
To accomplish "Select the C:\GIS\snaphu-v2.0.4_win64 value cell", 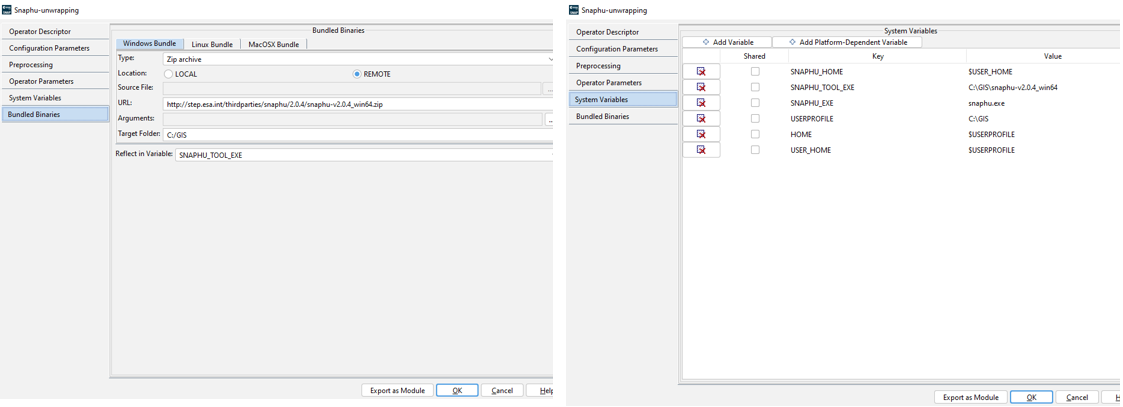I will tap(1044, 87).
